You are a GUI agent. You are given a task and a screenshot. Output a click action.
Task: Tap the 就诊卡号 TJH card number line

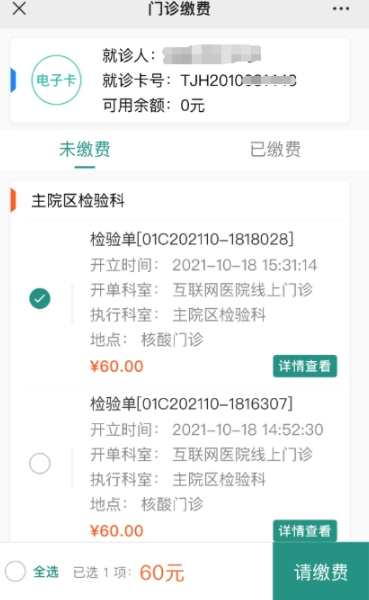coord(199,81)
